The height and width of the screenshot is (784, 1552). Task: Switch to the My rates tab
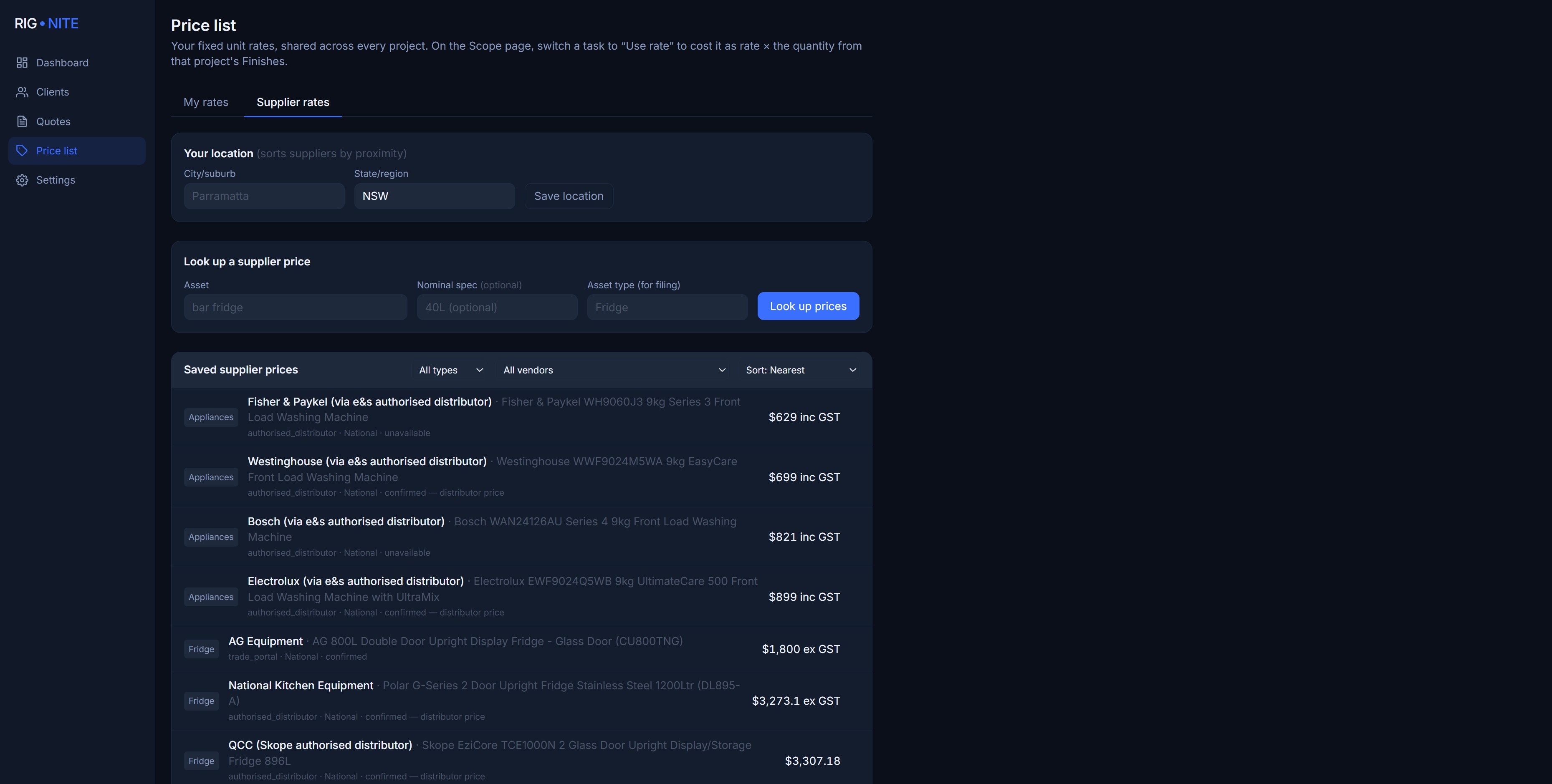pos(206,102)
